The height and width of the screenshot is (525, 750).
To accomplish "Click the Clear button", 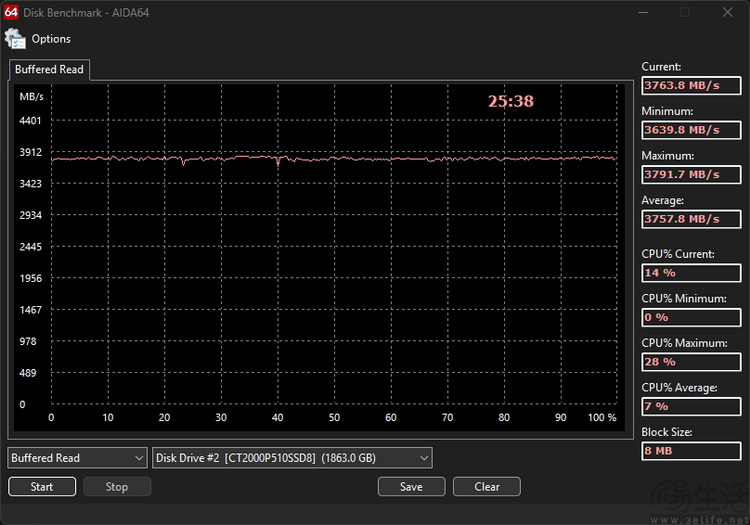I will [x=486, y=487].
